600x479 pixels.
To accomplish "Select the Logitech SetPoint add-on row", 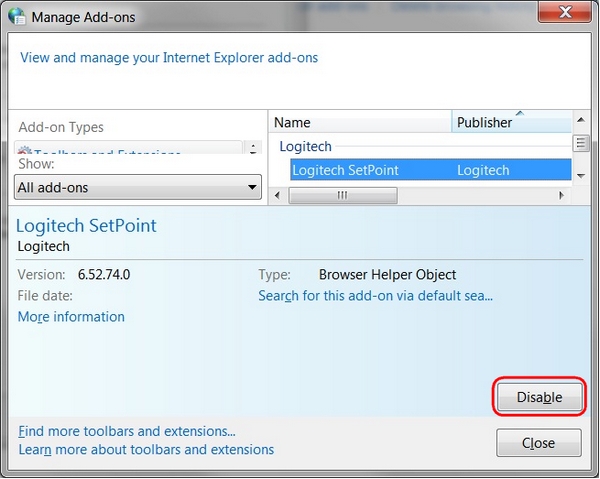I will pyautogui.click(x=430, y=170).
